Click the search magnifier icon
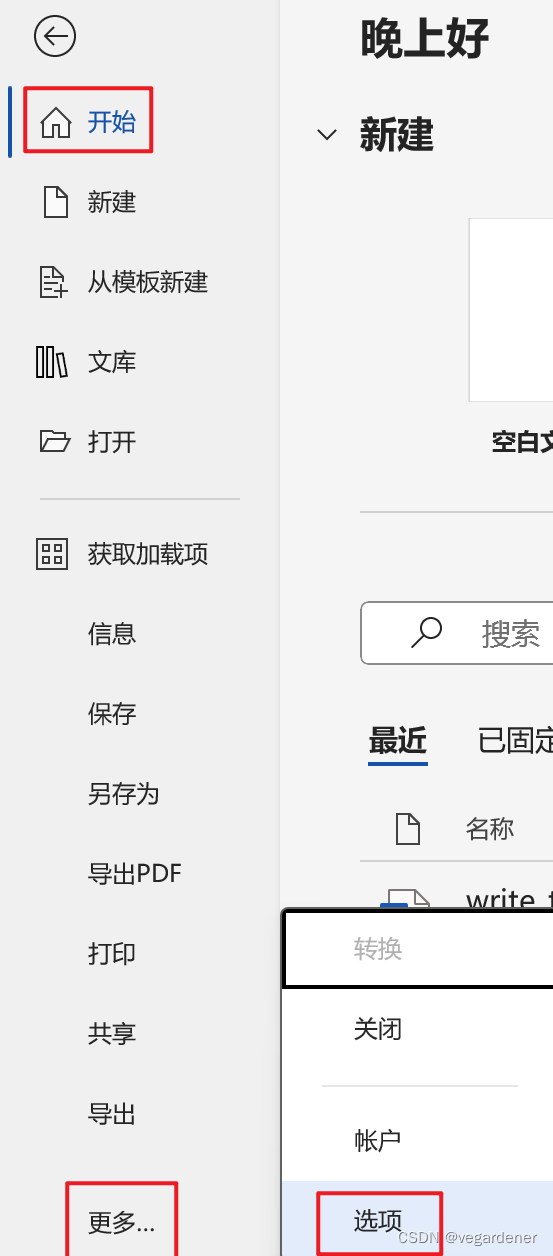Image resolution: width=553 pixels, height=1256 pixels. coord(426,632)
